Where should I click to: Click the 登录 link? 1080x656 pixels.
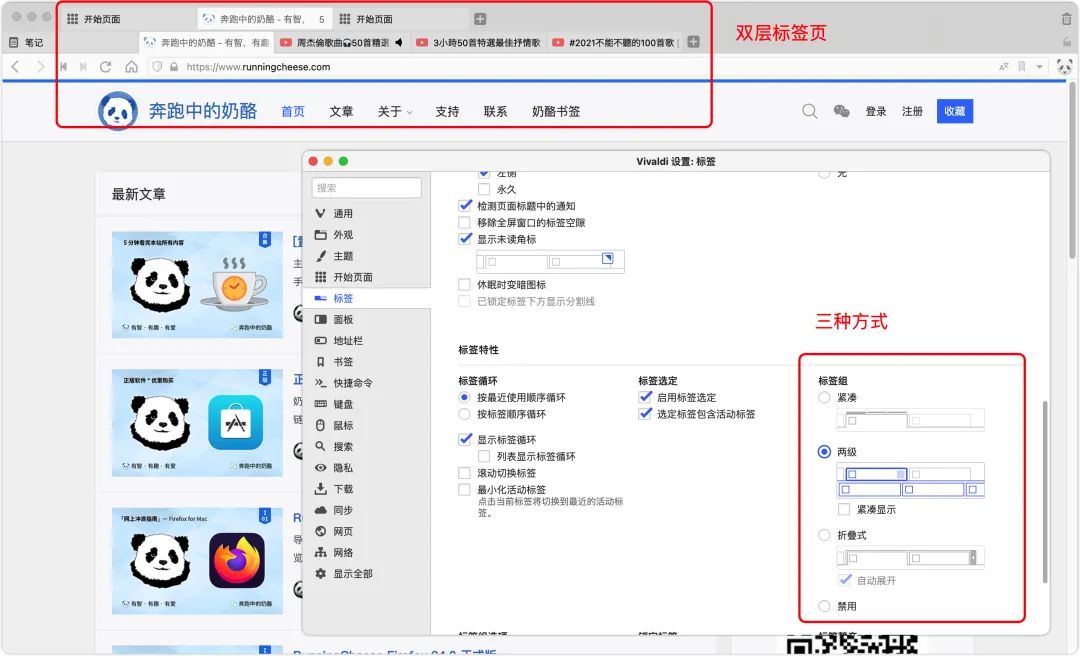(876, 111)
